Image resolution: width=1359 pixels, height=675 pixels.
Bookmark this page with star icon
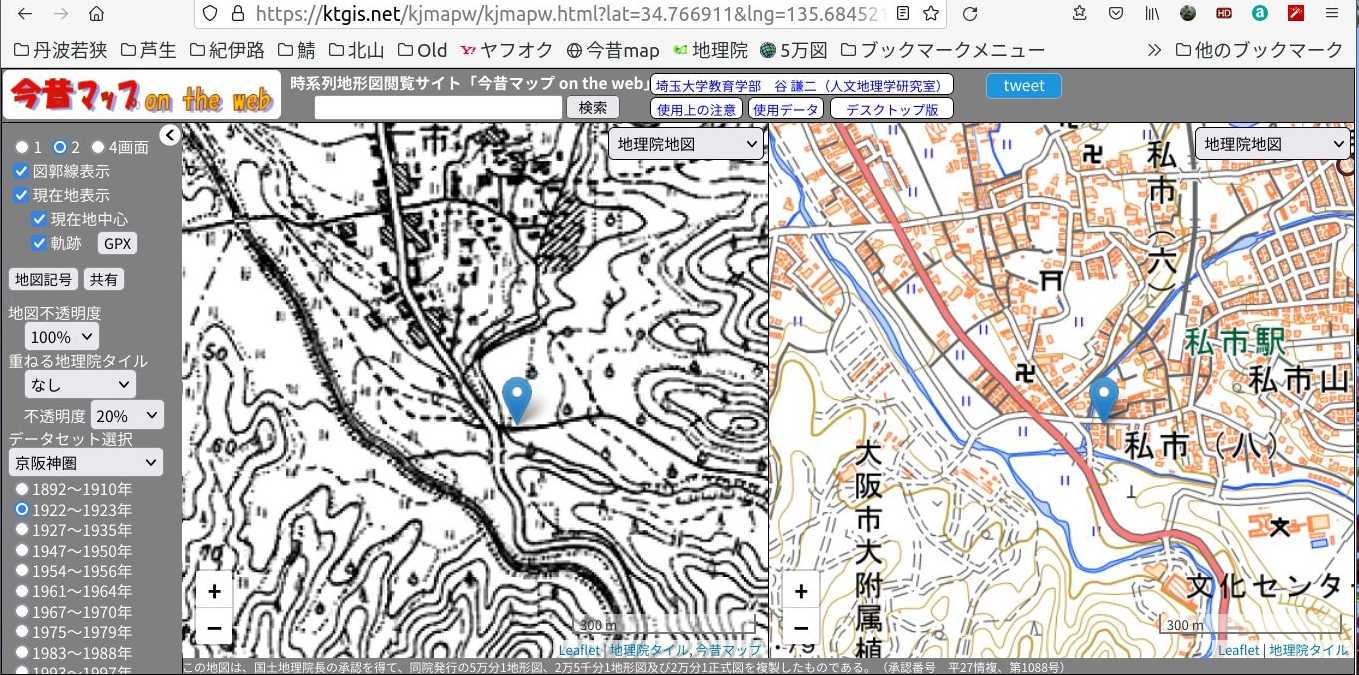pyautogui.click(x=931, y=14)
